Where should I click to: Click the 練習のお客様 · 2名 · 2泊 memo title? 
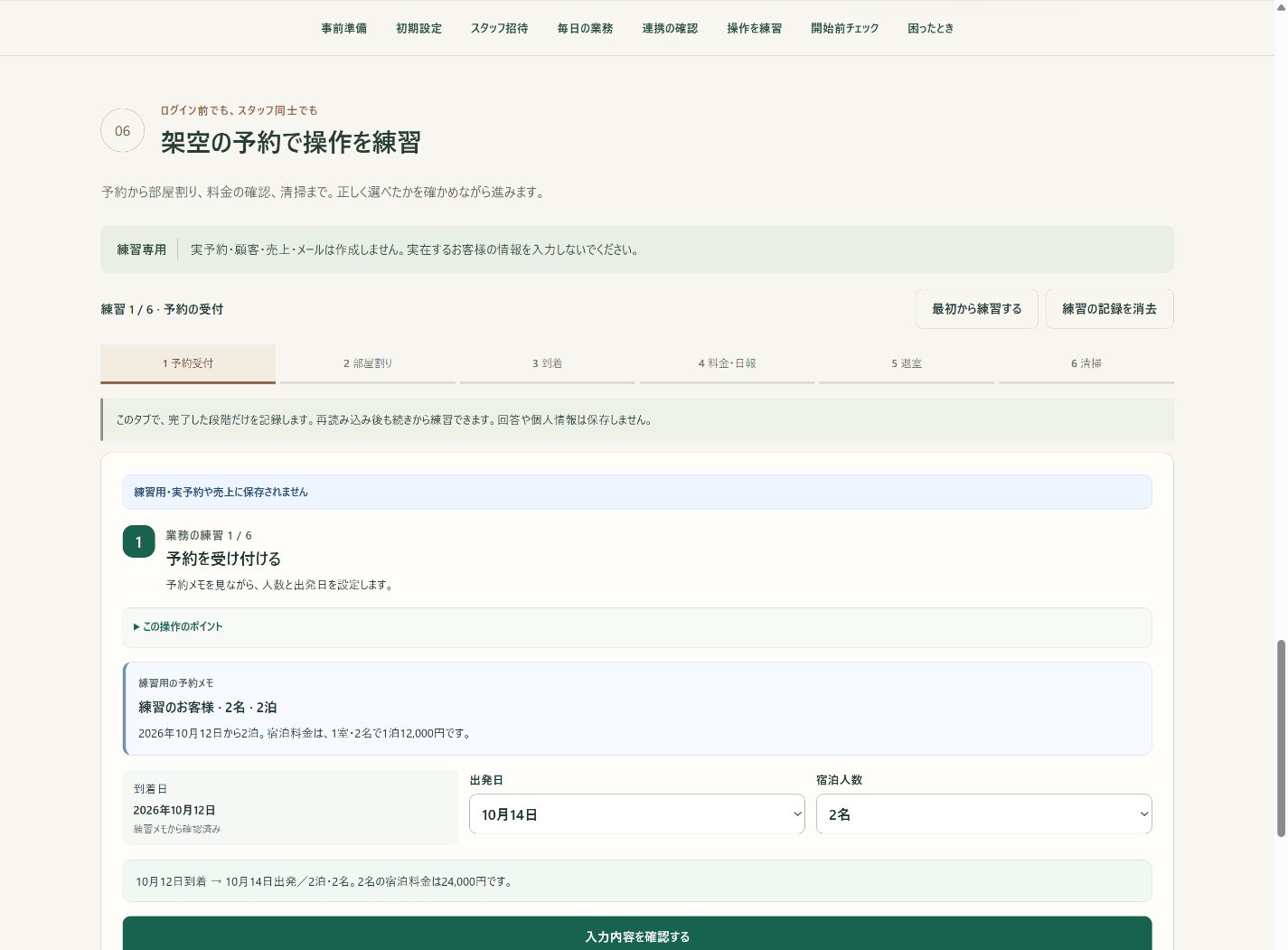[208, 708]
